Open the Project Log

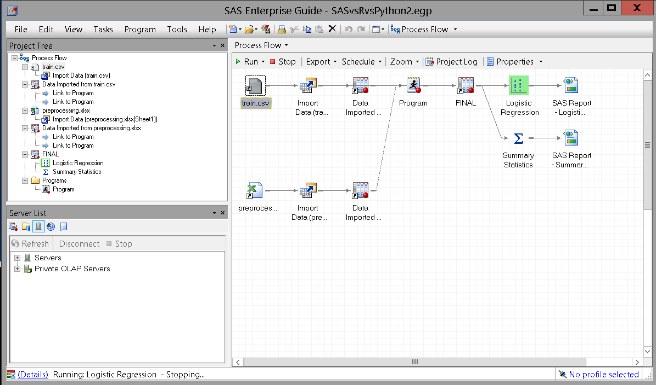click(x=451, y=62)
